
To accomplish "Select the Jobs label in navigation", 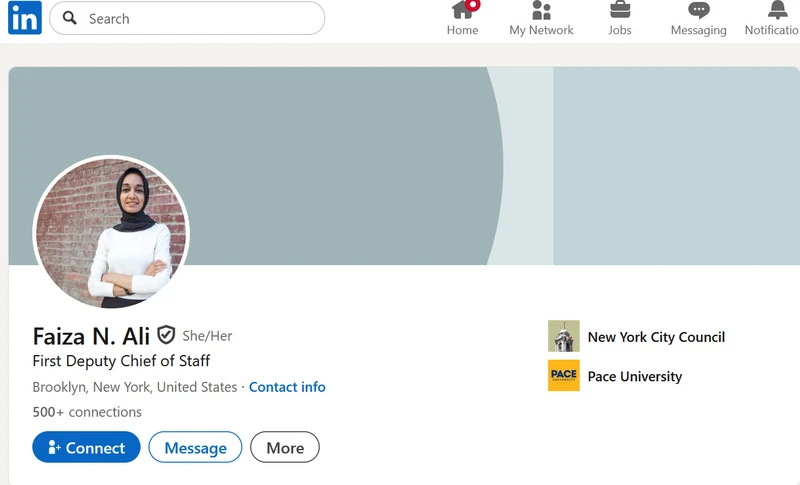I will pos(620,30).
